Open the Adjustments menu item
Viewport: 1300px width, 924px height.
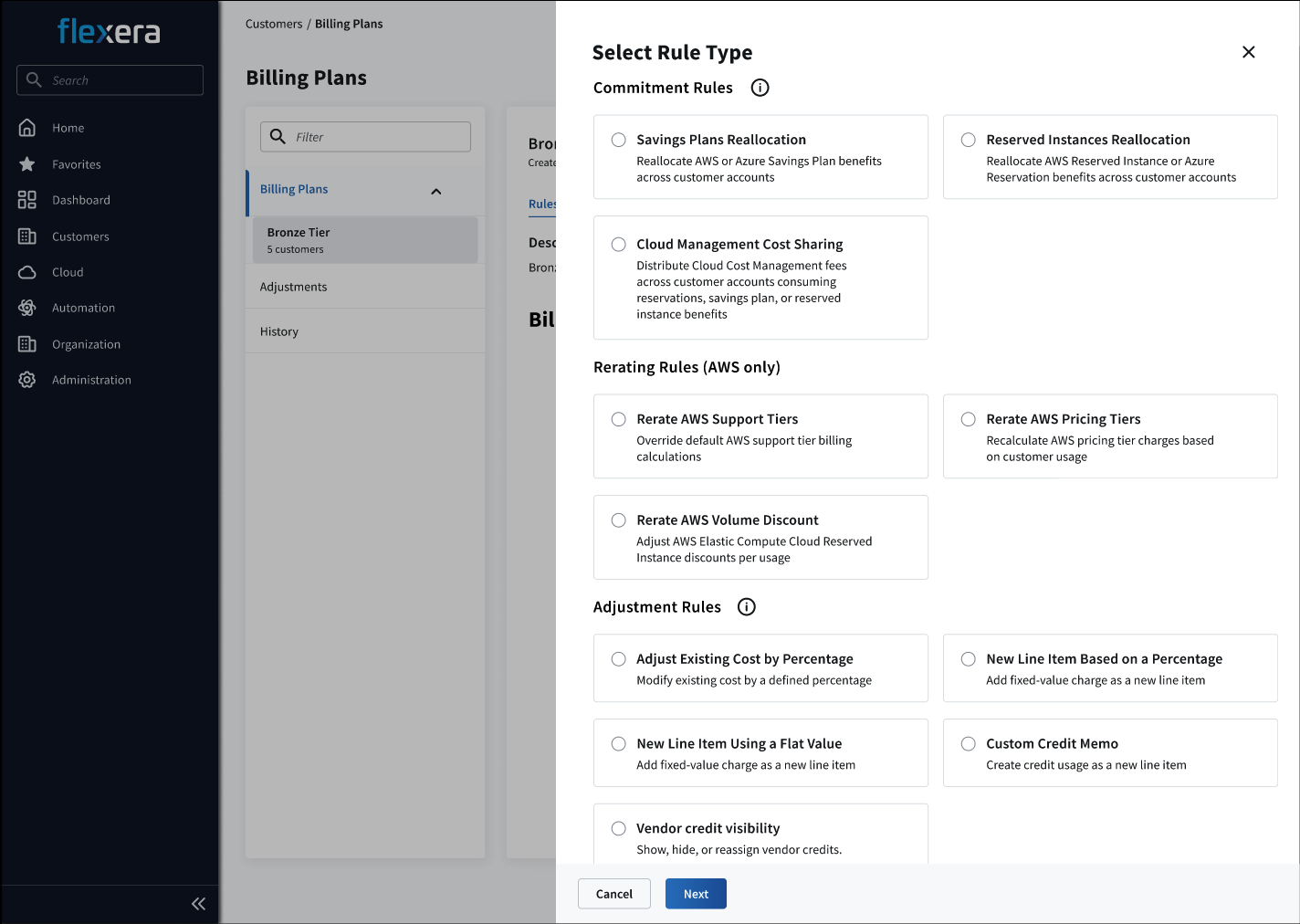pyautogui.click(x=293, y=287)
